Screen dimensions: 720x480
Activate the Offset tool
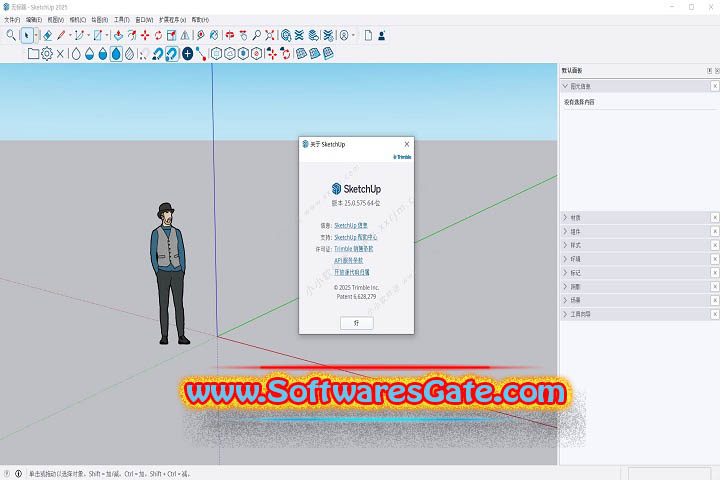[x=132, y=35]
